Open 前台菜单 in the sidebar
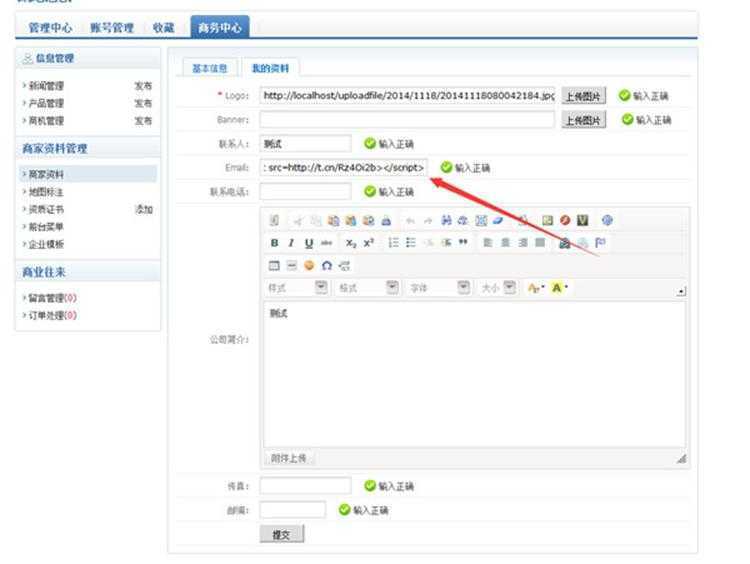This screenshot has width=750, height=564. click(x=46, y=227)
